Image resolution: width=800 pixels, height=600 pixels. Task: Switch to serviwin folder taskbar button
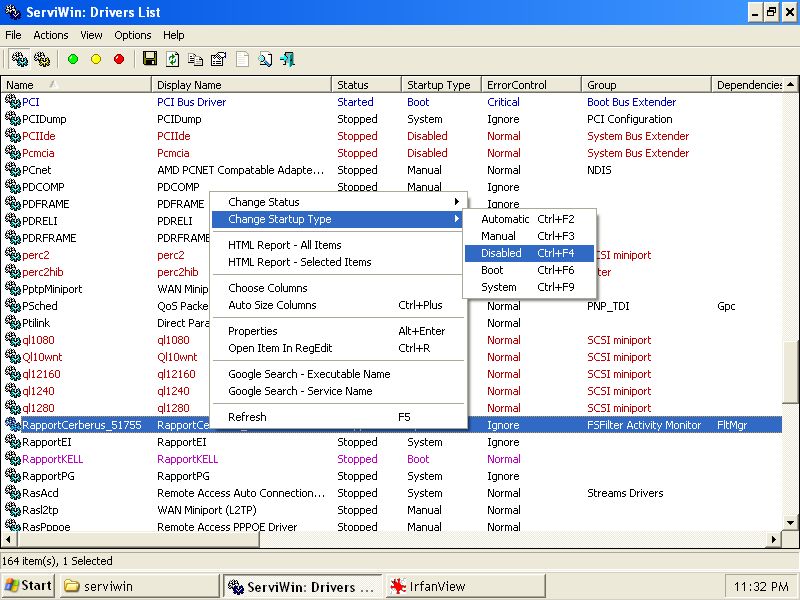coord(139,586)
